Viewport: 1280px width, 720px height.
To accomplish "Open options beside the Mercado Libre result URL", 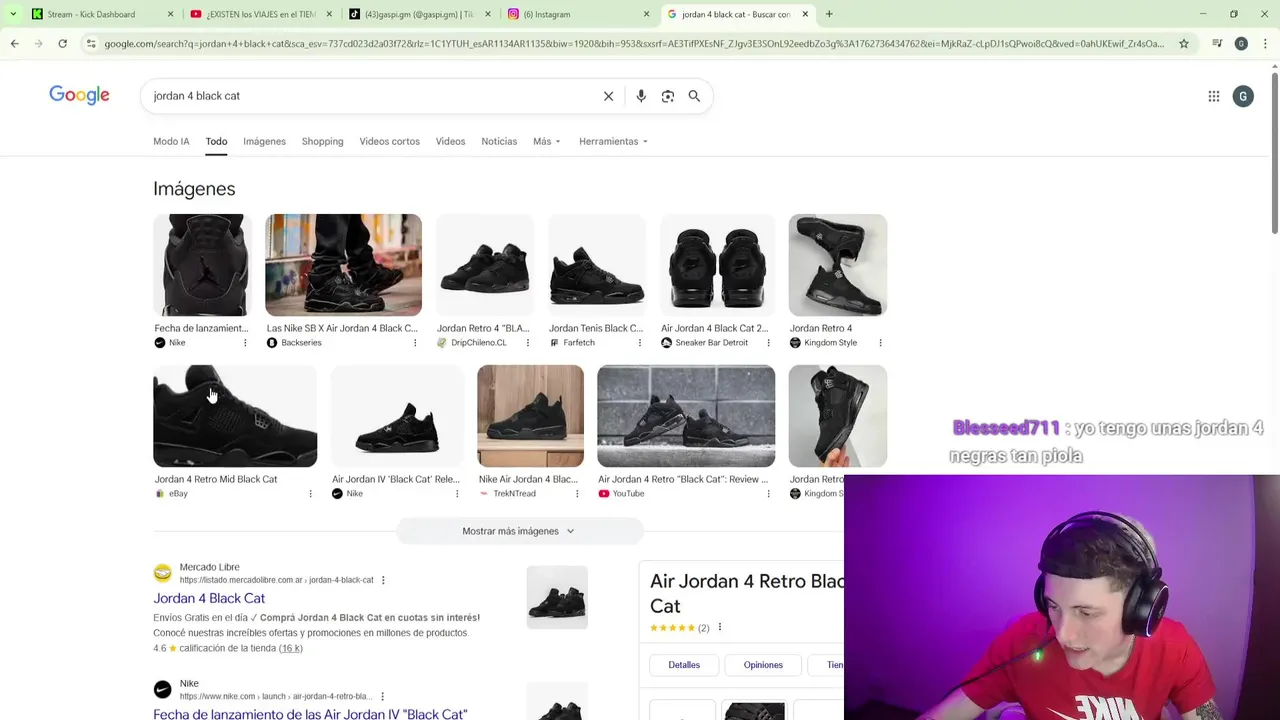I will click(x=383, y=580).
